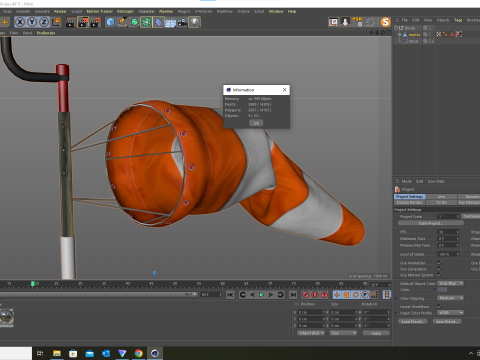Toggle scale keyframe recording icon
The image size is (480, 360).
[346, 295]
